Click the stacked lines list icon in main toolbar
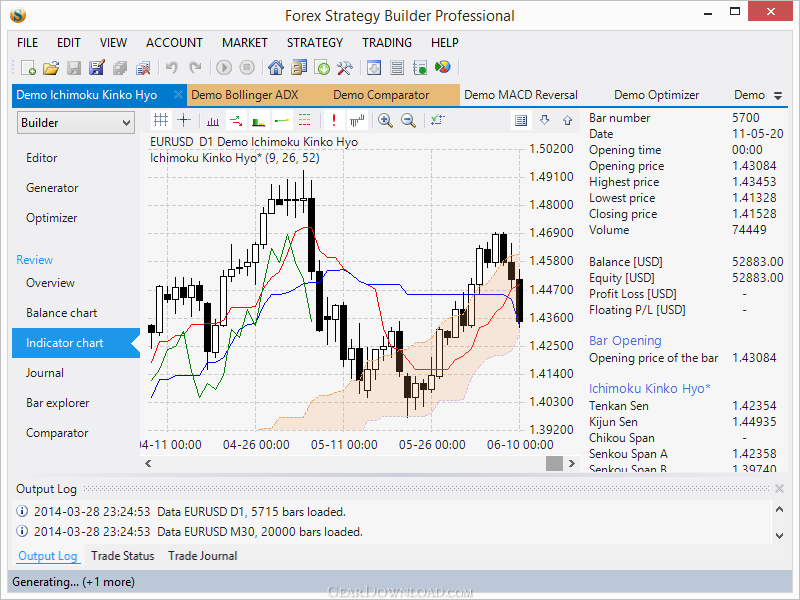This screenshot has height=600, width=800. pos(397,67)
